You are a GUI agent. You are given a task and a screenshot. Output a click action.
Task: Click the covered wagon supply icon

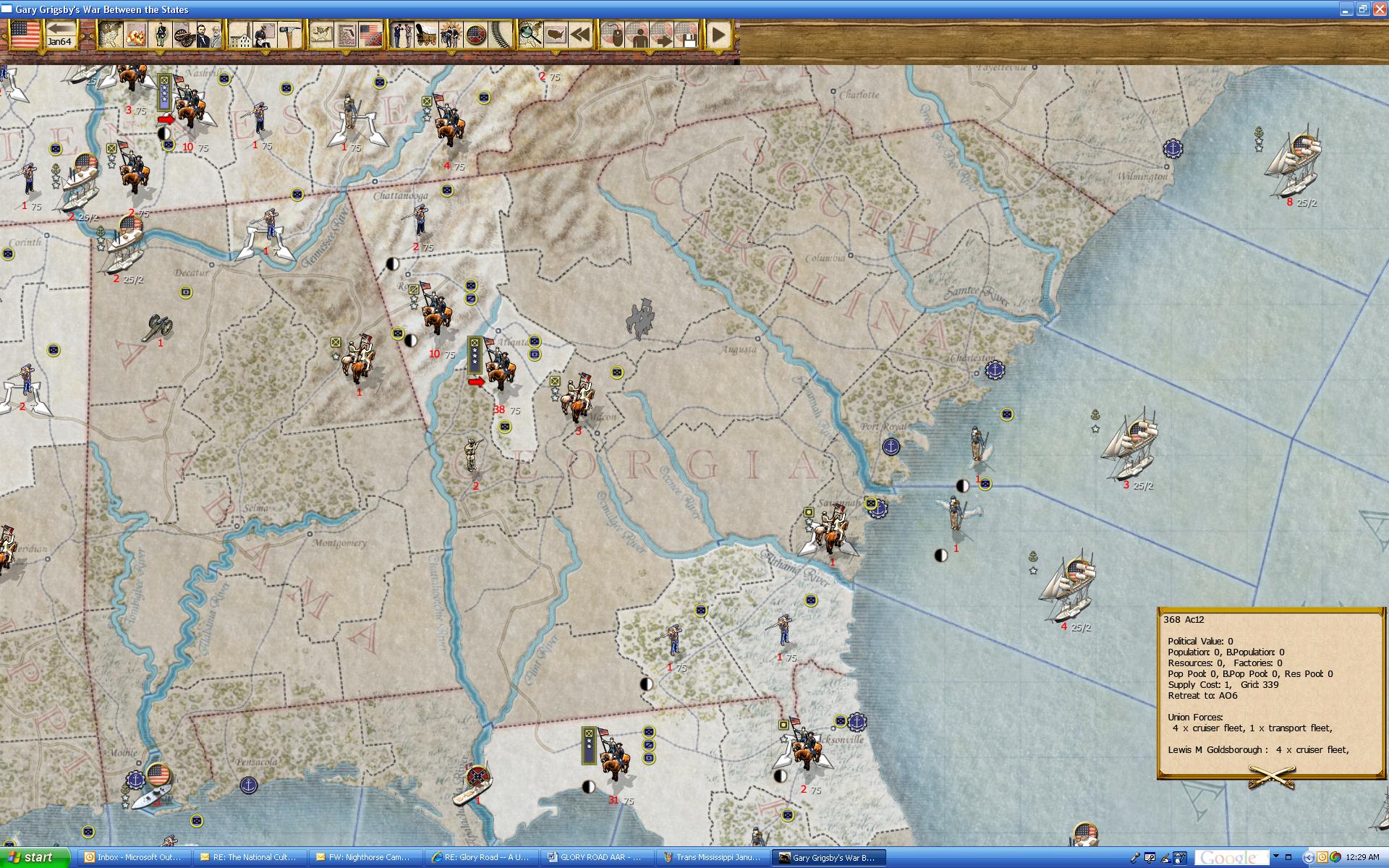(x=427, y=34)
